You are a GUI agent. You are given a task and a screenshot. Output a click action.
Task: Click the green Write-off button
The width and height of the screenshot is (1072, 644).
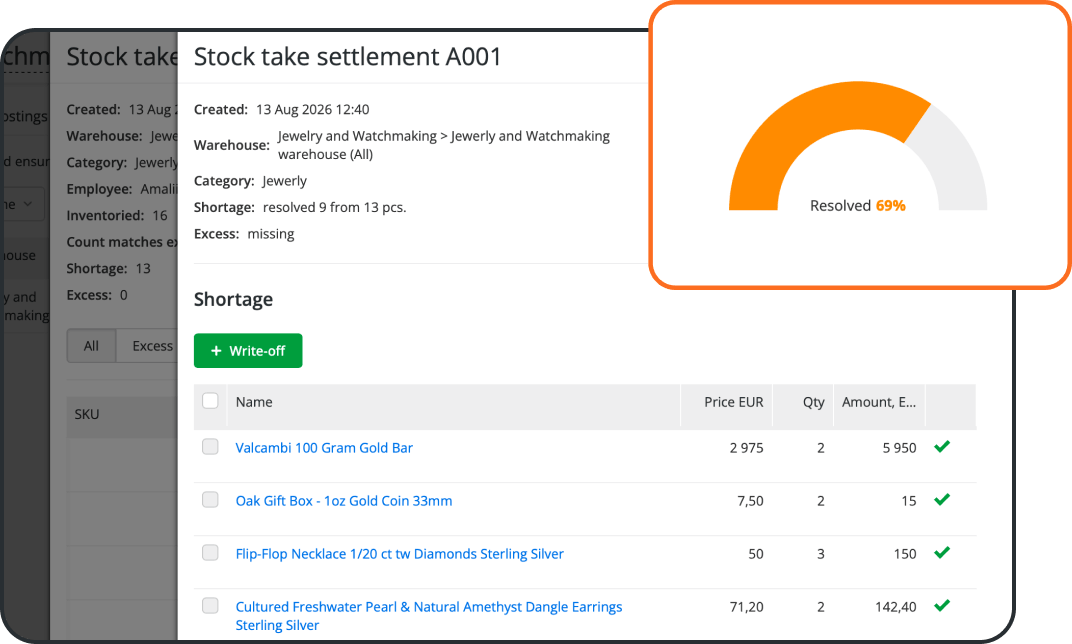tap(247, 351)
